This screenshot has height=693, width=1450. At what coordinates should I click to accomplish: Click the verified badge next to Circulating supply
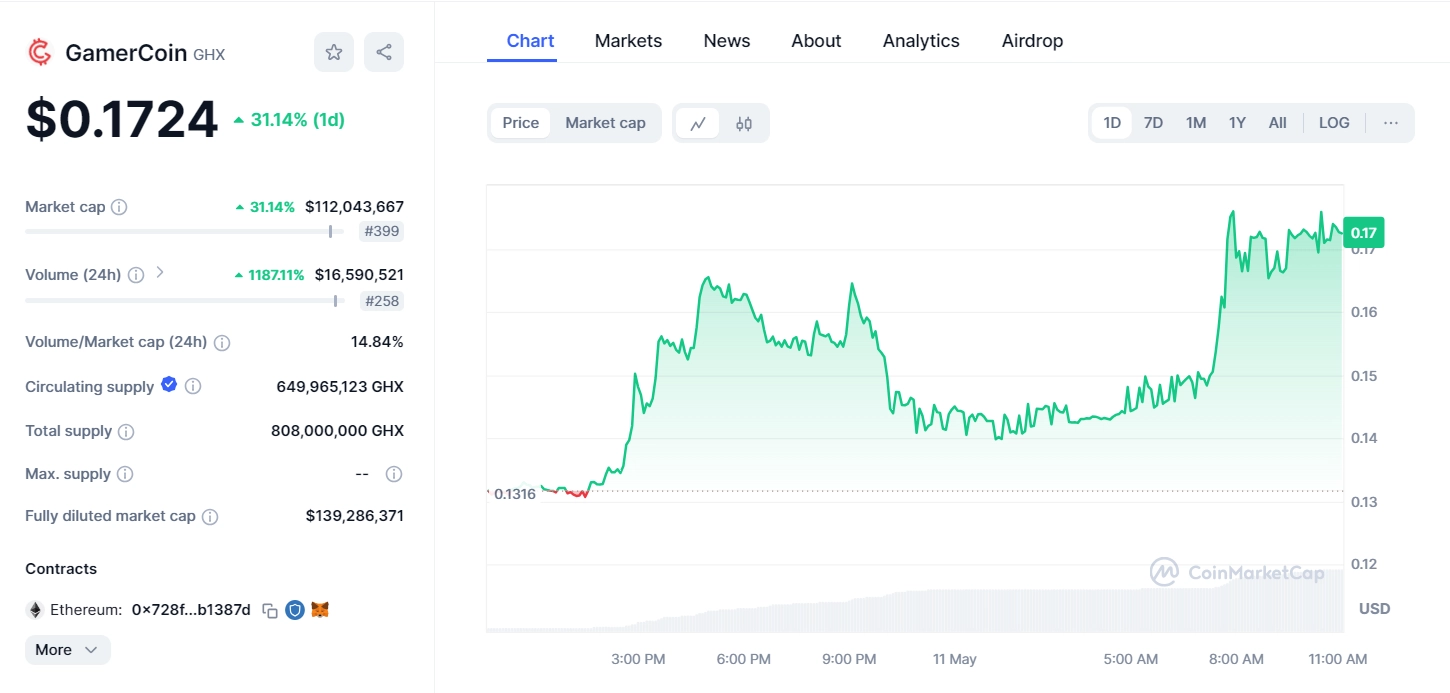point(168,385)
